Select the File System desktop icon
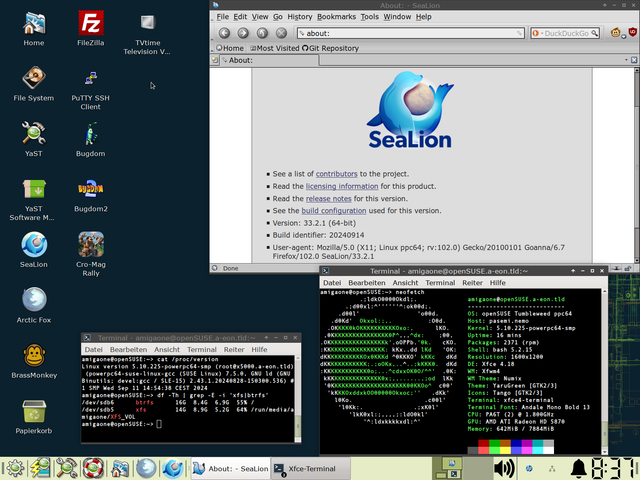The image size is (640, 480). (x=34, y=84)
